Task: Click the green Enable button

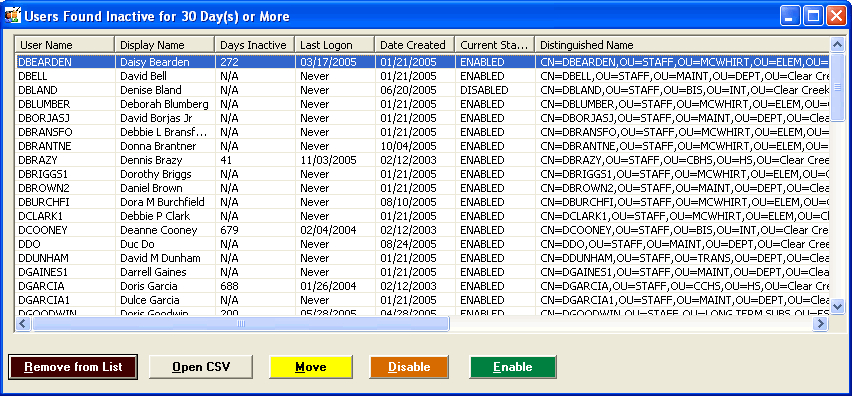Action: click(x=512, y=367)
